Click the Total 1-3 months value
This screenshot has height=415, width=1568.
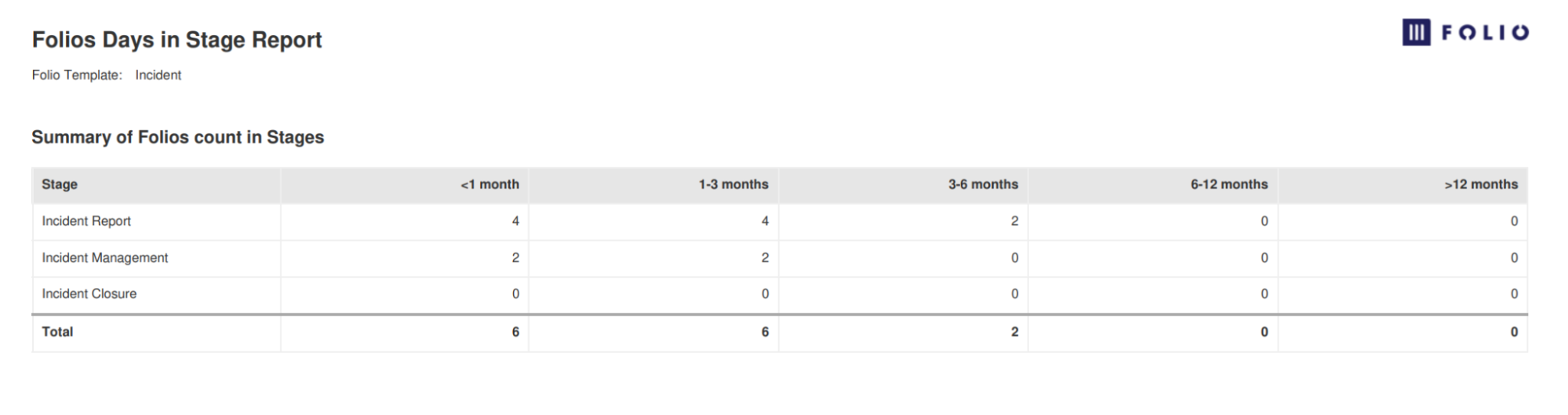click(765, 332)
